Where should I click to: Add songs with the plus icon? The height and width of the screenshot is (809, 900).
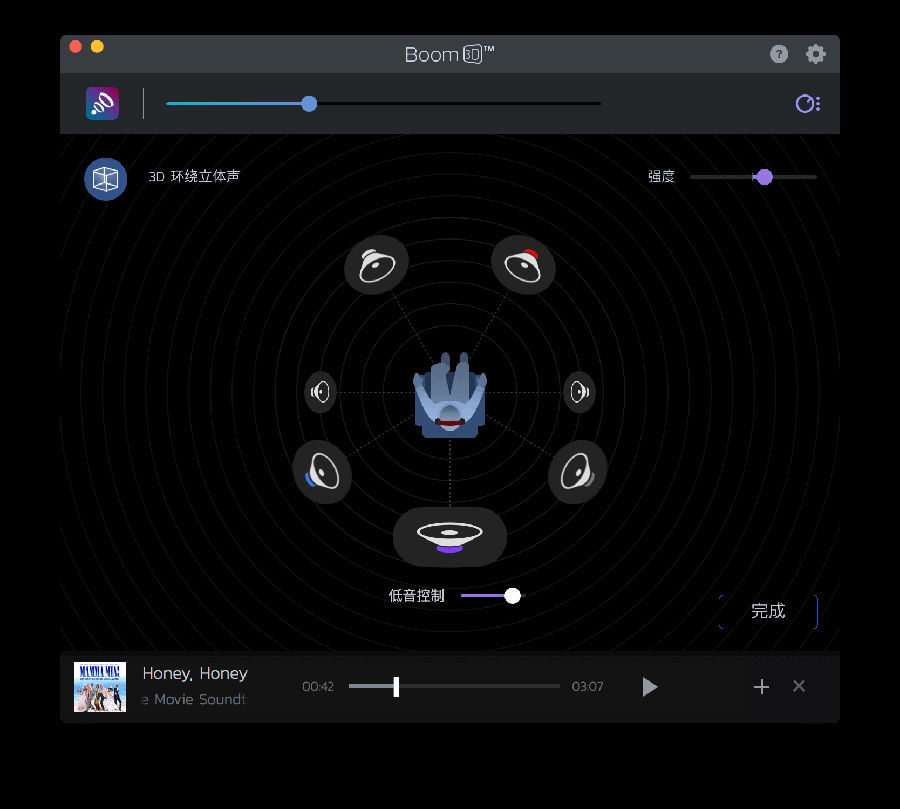pyautogui.click(x=761, y=687)
